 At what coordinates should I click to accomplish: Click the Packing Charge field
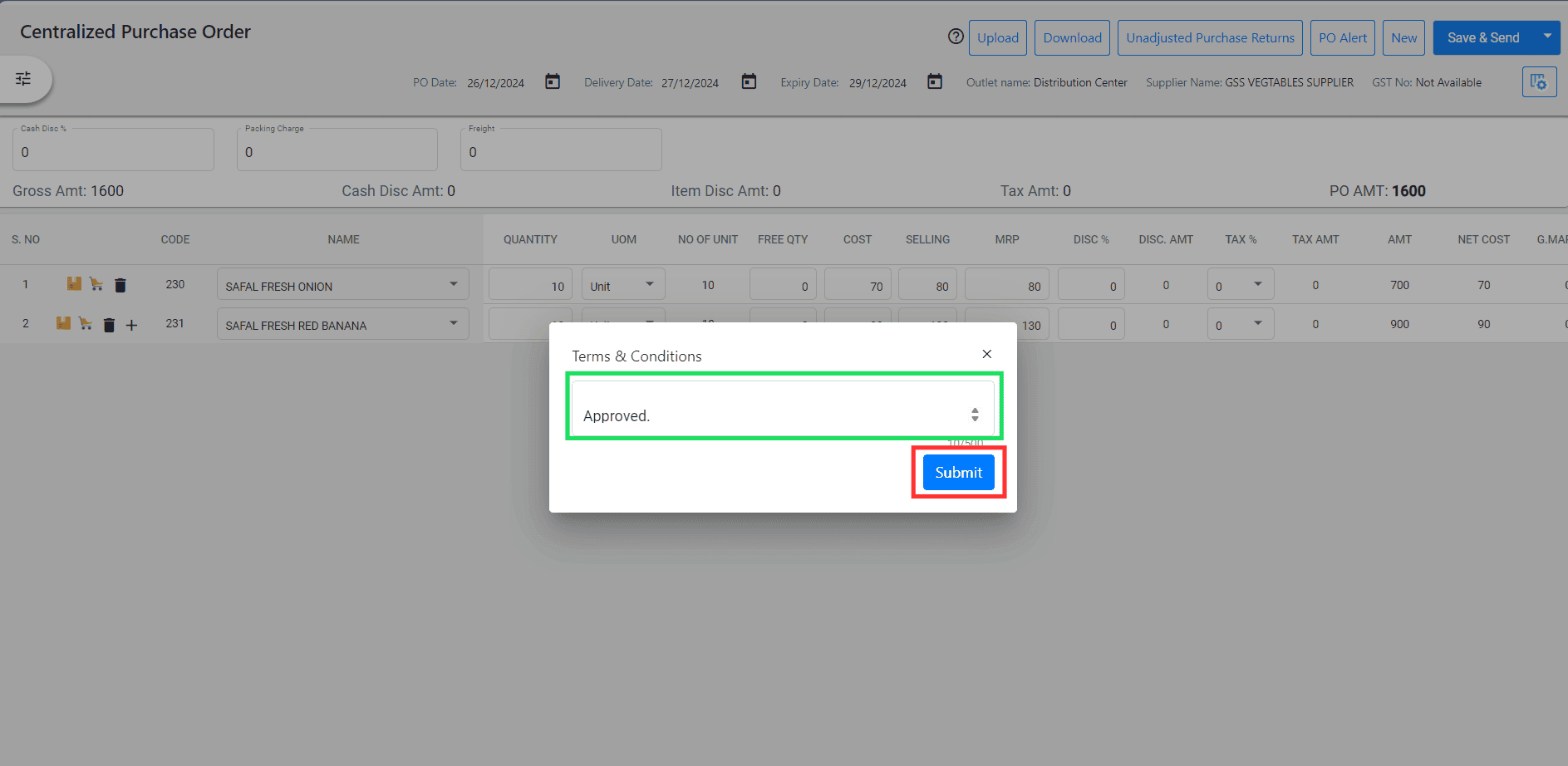point(337,150)
